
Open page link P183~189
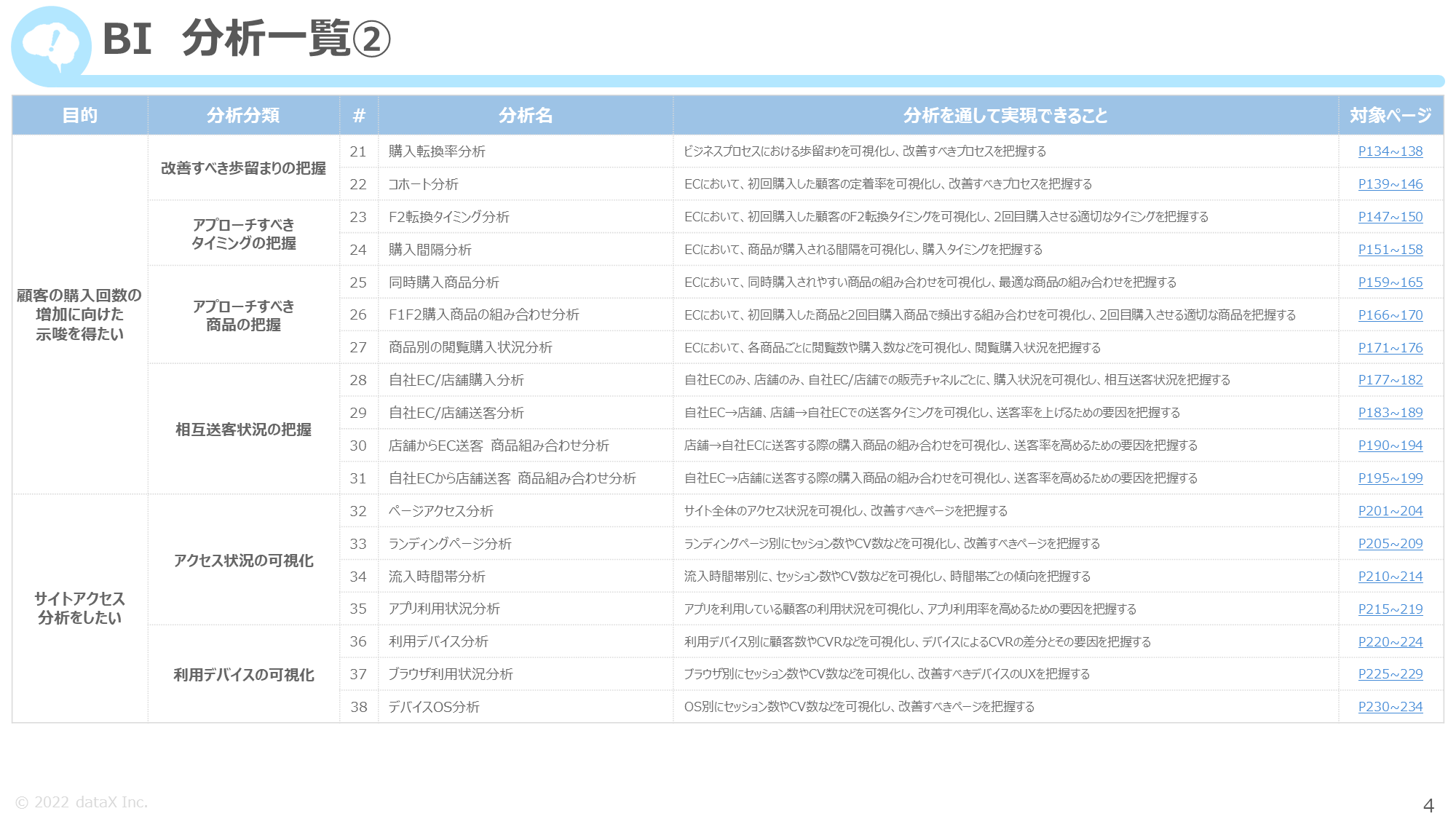click(x=1390, y=413)
